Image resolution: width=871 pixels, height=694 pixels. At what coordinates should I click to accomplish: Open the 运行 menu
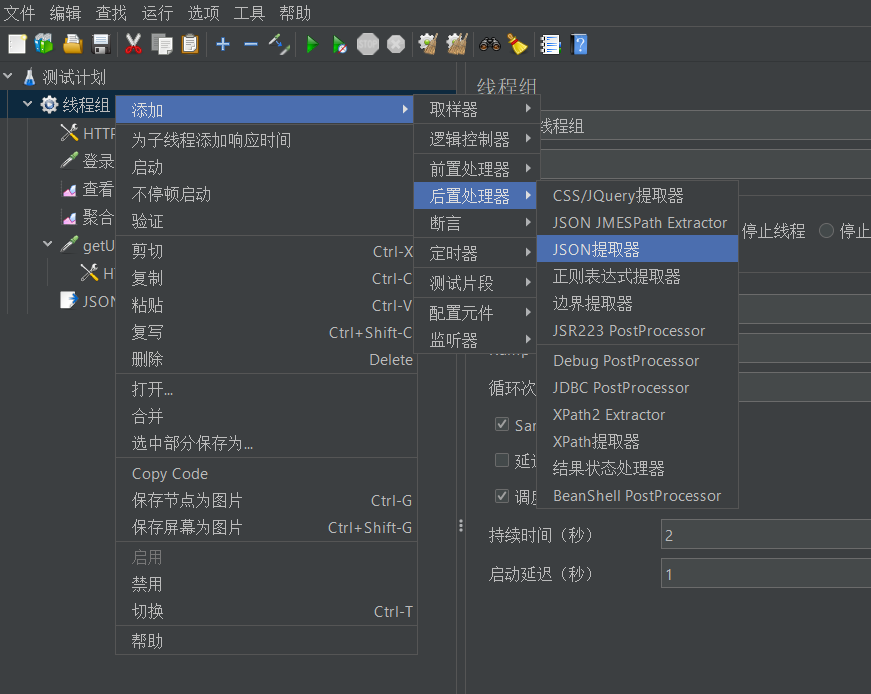[x=157, y=13]
